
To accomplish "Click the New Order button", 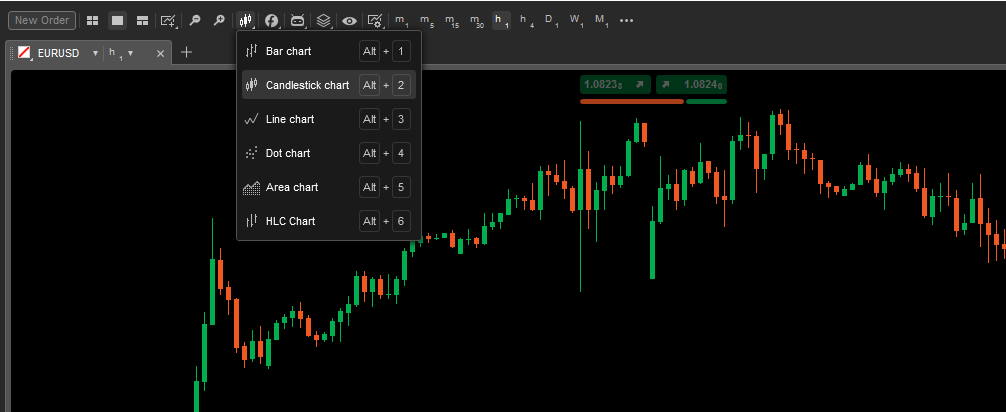I will click(42, 20).
